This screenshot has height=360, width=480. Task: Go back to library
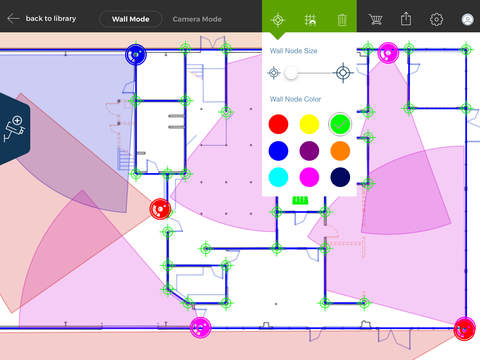(42, 19)
